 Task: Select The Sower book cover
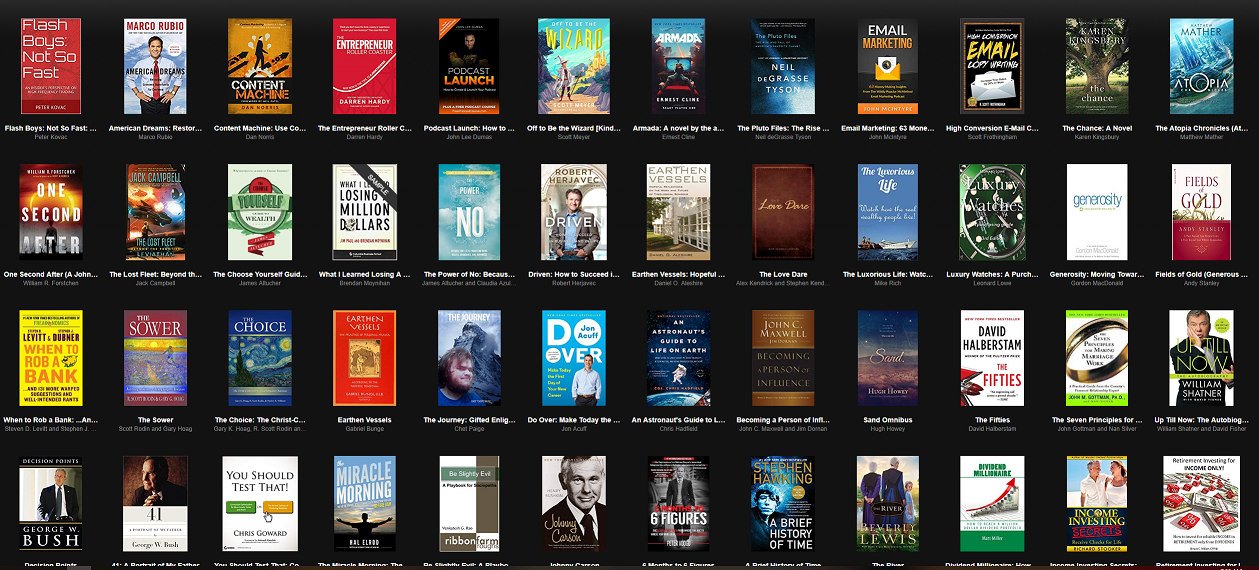[x=155, y=358]
